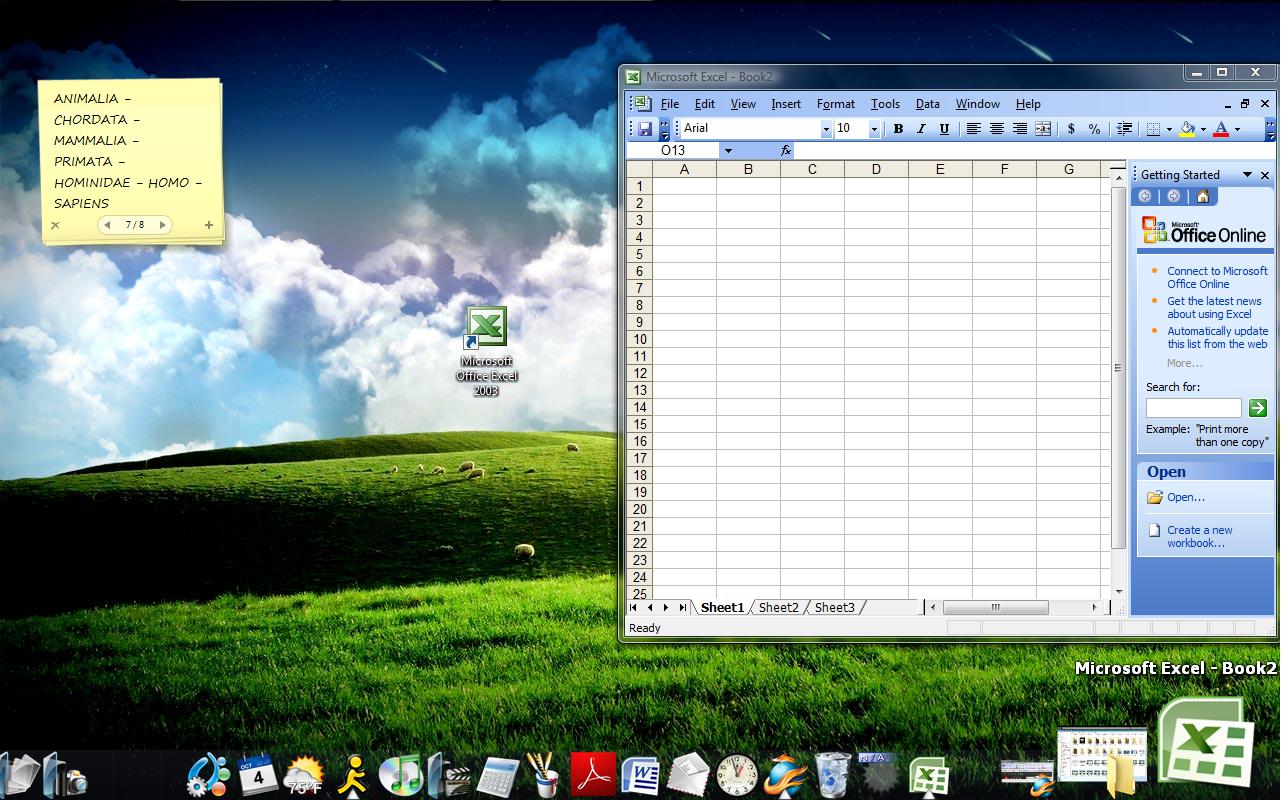Expand Standard toolbar options chevron
1282x800 pixels.
[x=664, y=129]
